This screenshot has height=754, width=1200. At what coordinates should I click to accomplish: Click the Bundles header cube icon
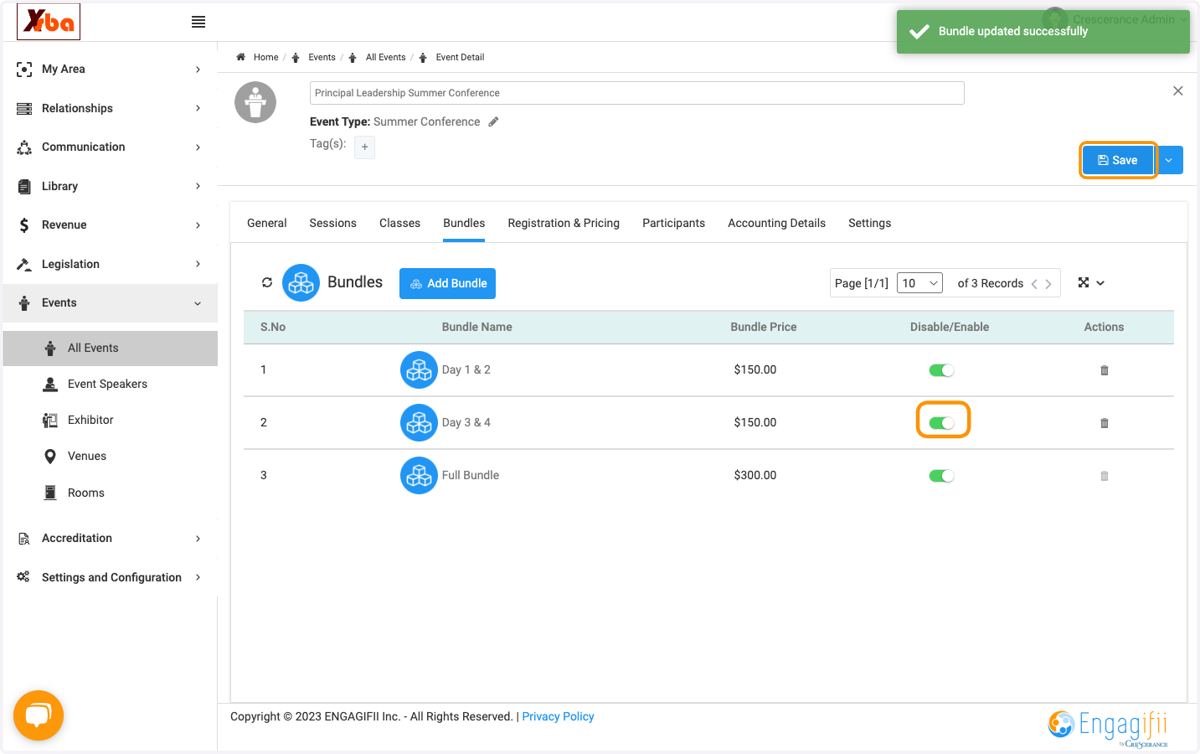301,283
